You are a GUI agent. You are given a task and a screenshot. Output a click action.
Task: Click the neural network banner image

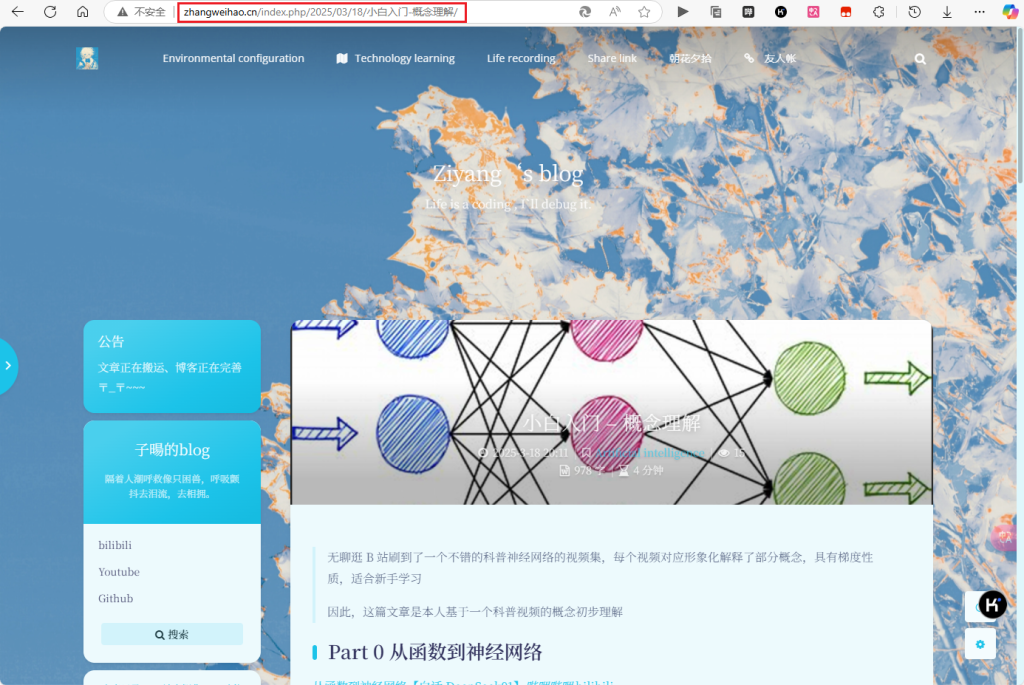pos(611,412)
